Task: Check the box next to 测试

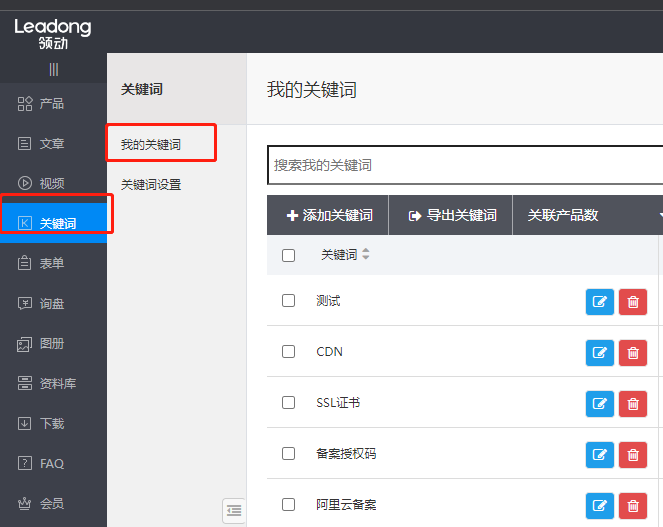Action: coord(288,300)
